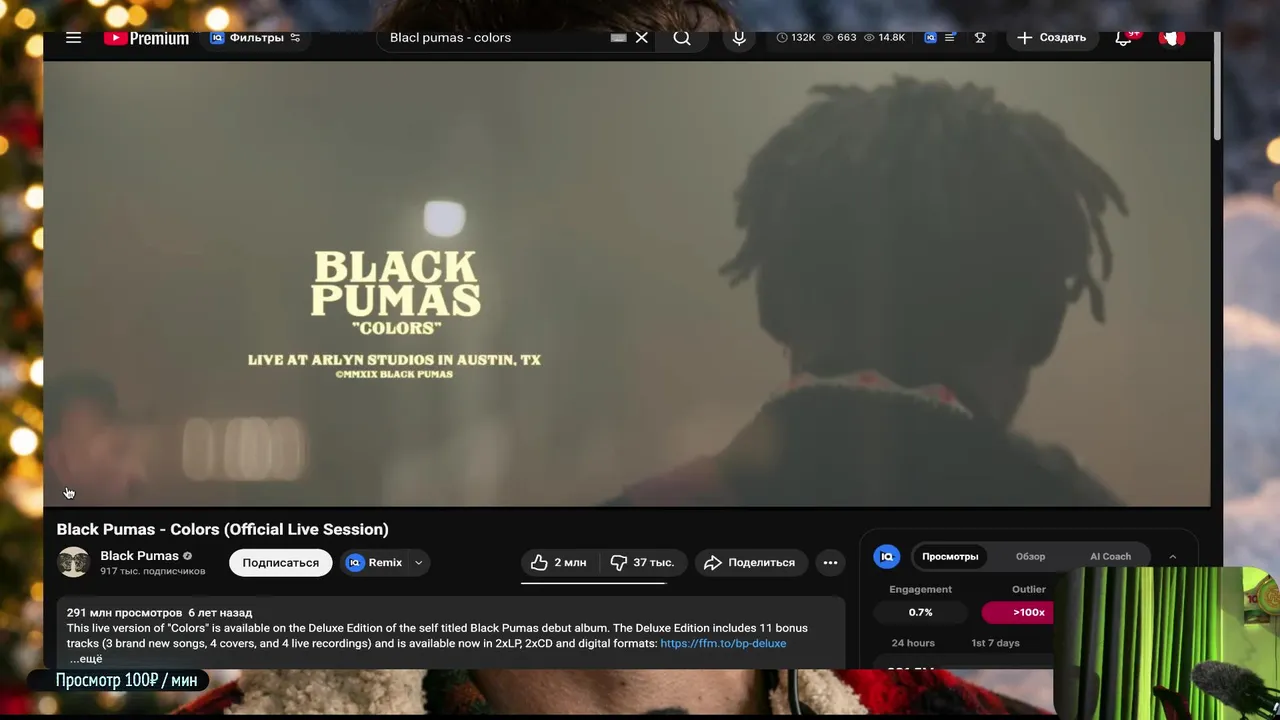Viewport: 1280px width, 720px height.
Task: Switch to the Обзор tab
Action: [1030, 557]
